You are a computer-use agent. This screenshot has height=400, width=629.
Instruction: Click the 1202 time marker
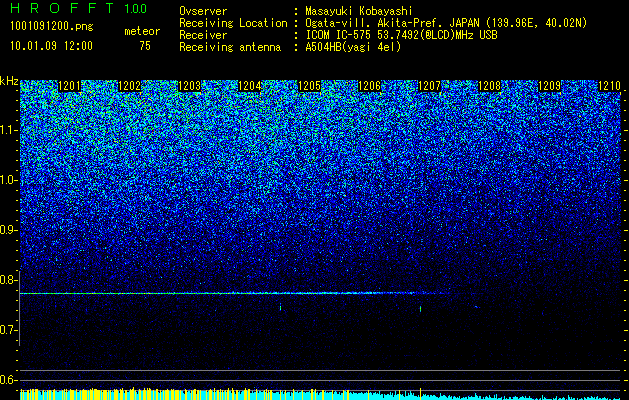(x=130, y=86)
